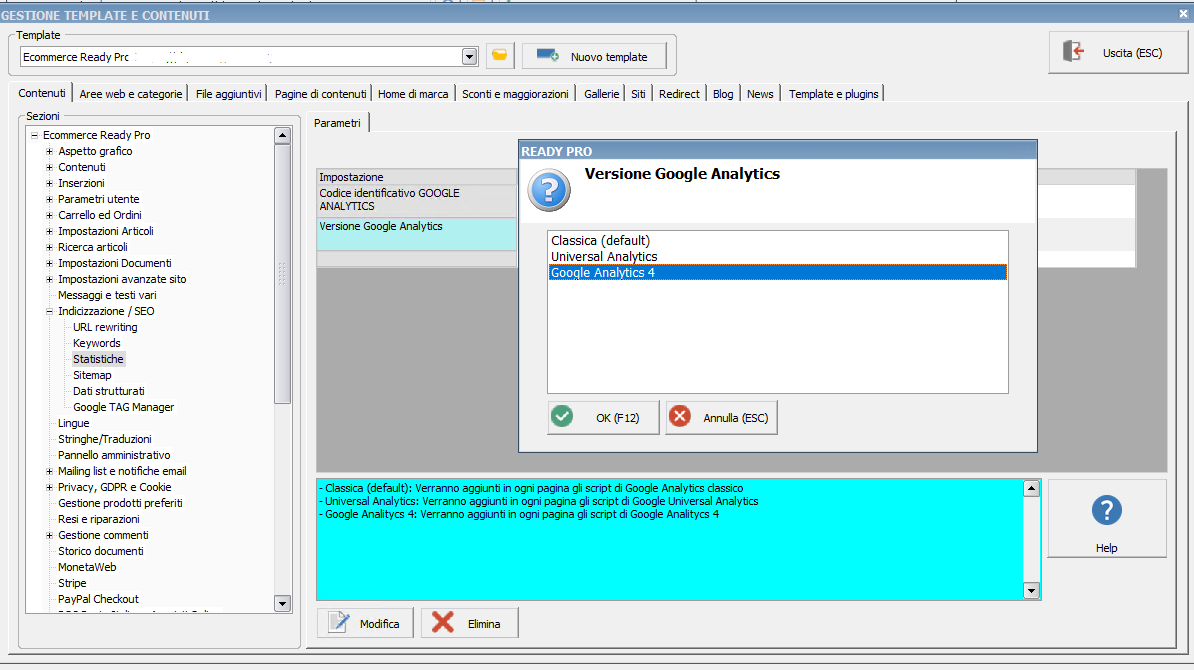Select Pannello amministrativo tree item
Image resolution: width=1194 pixels, height=670 pixels.
click(x=114, y=455)
